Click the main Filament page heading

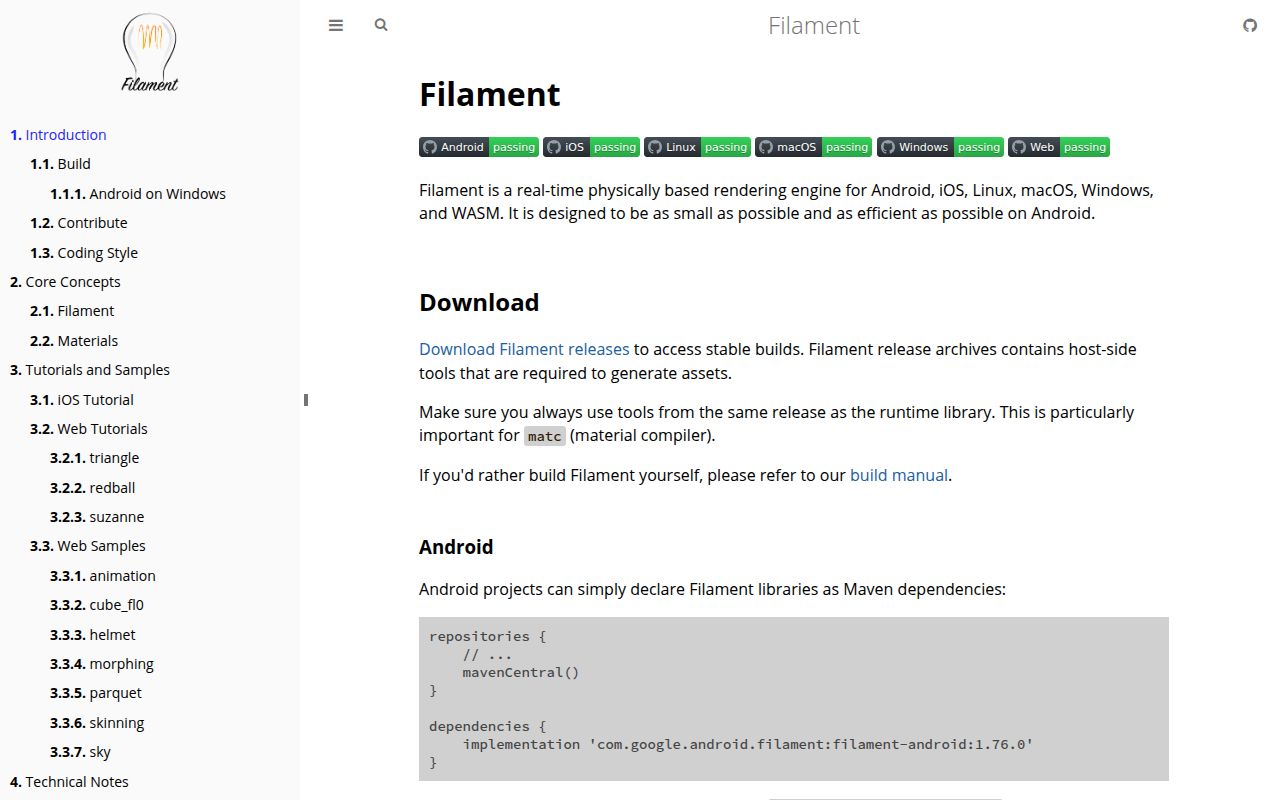(490, 94)
